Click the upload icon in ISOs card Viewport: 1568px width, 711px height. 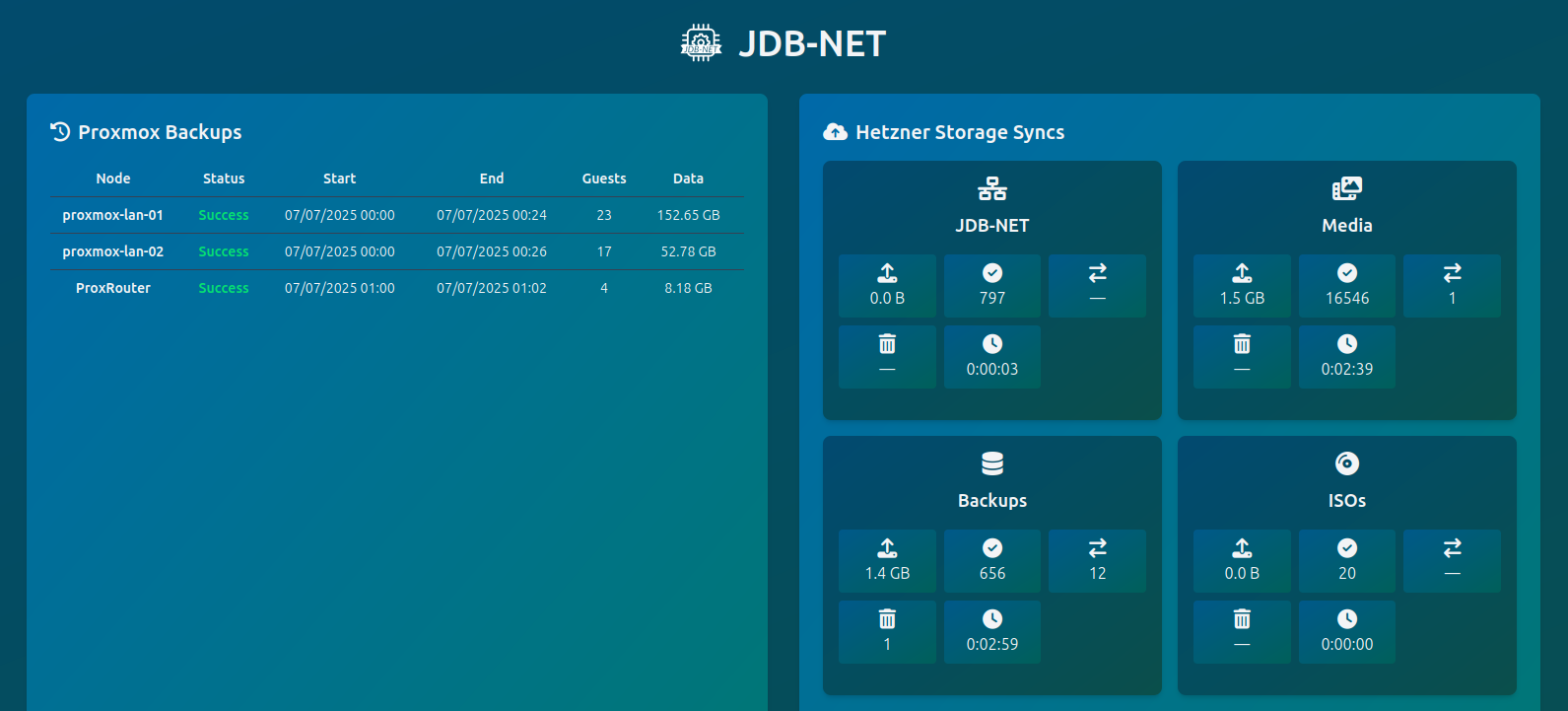coord(1242,547)
